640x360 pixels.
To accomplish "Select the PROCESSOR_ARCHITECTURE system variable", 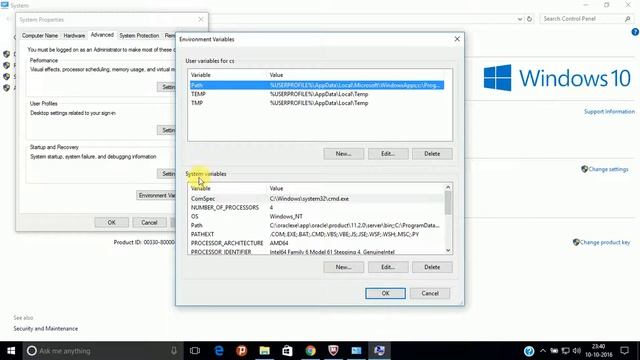I will [x=317, y=243].
